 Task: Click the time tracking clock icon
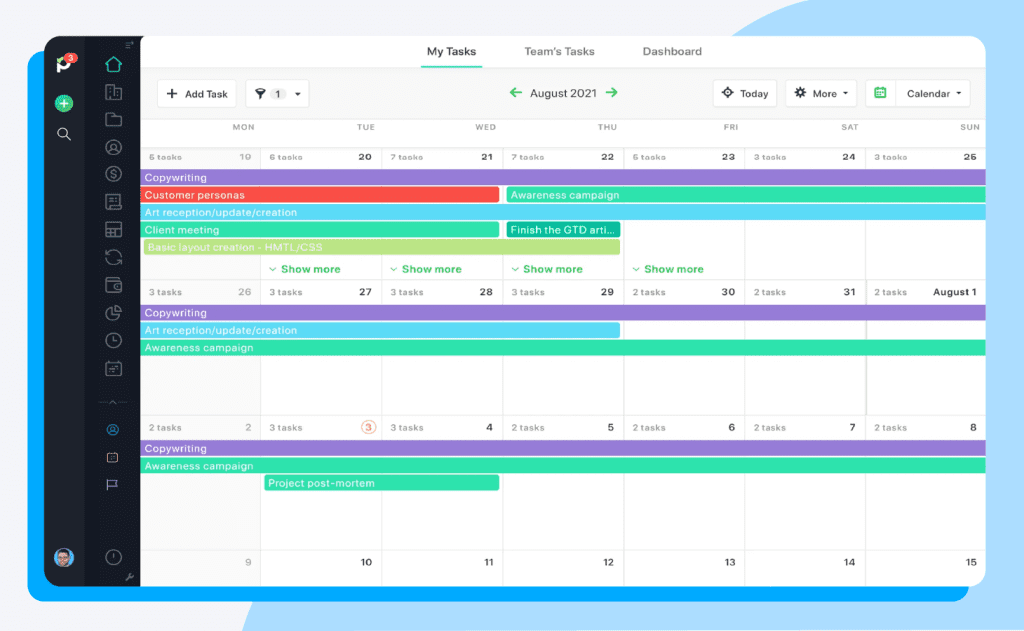pyautogui.click(x=113, y=340)
